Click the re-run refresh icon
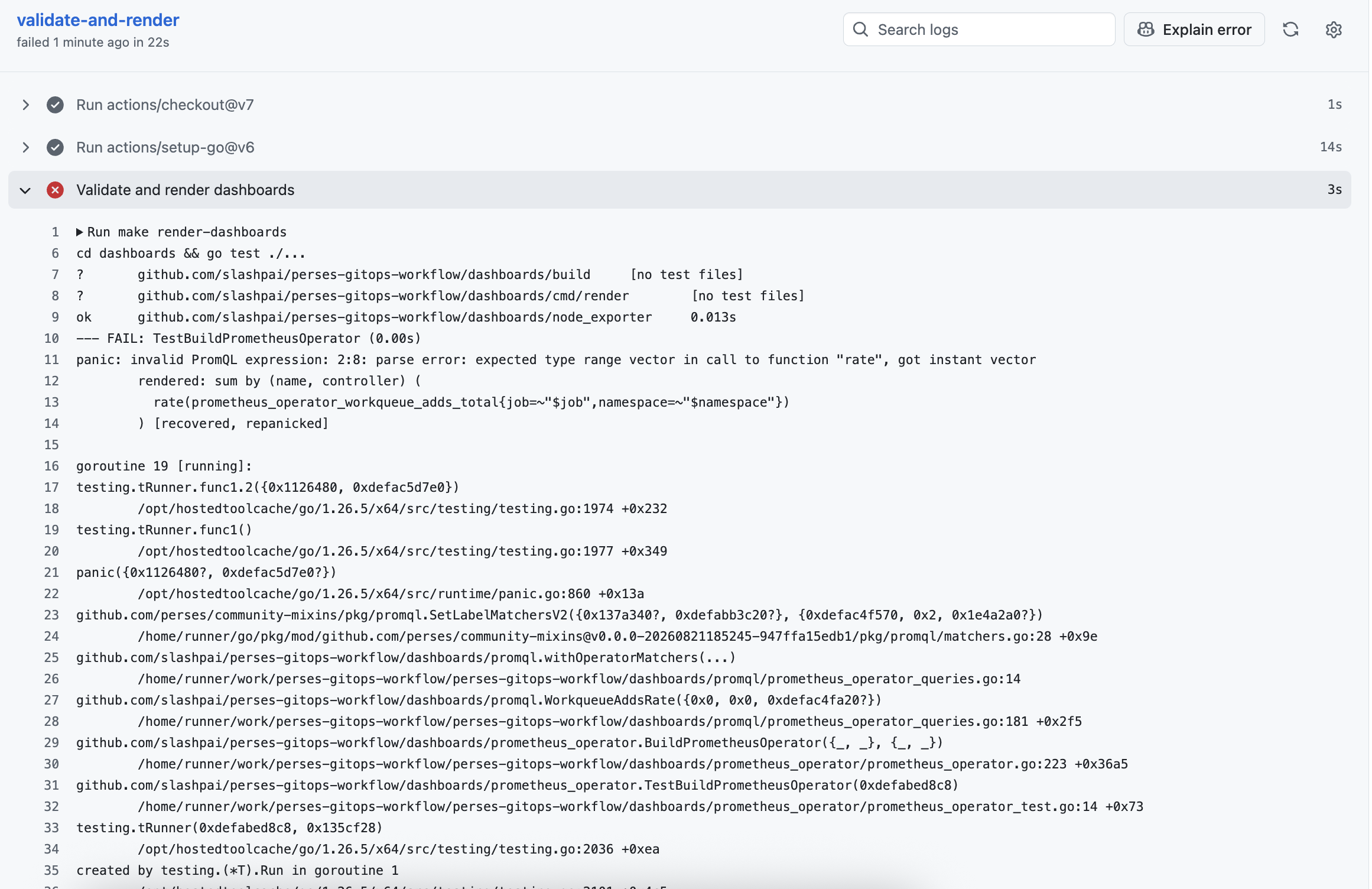Screen dimensions: 1372x889 (x=1290, y=30)
